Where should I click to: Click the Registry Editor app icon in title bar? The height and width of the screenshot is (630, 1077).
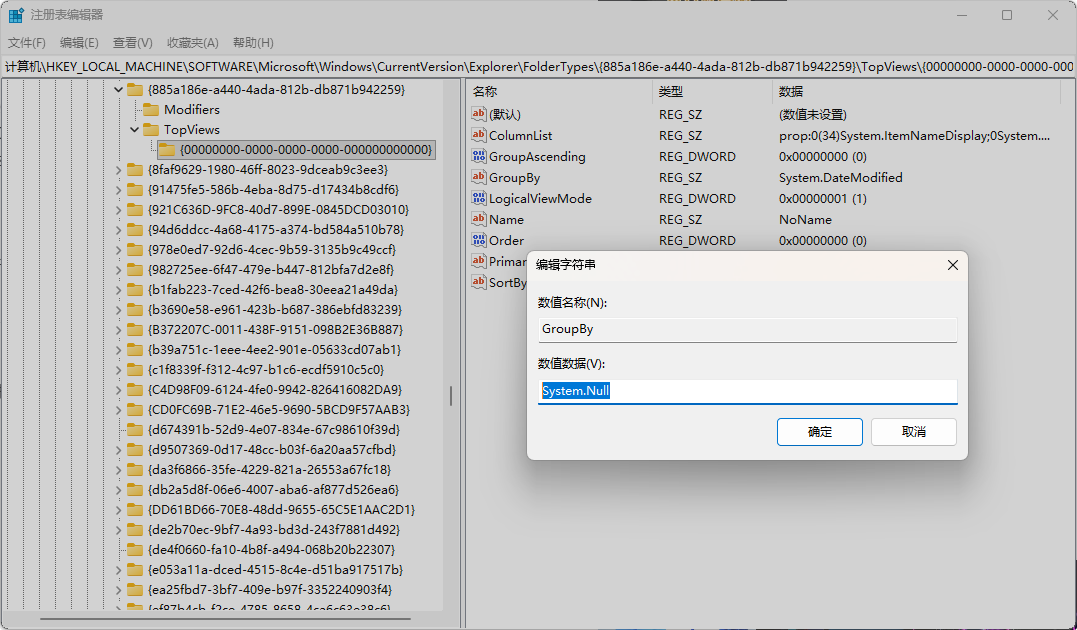tap(16, 15)
